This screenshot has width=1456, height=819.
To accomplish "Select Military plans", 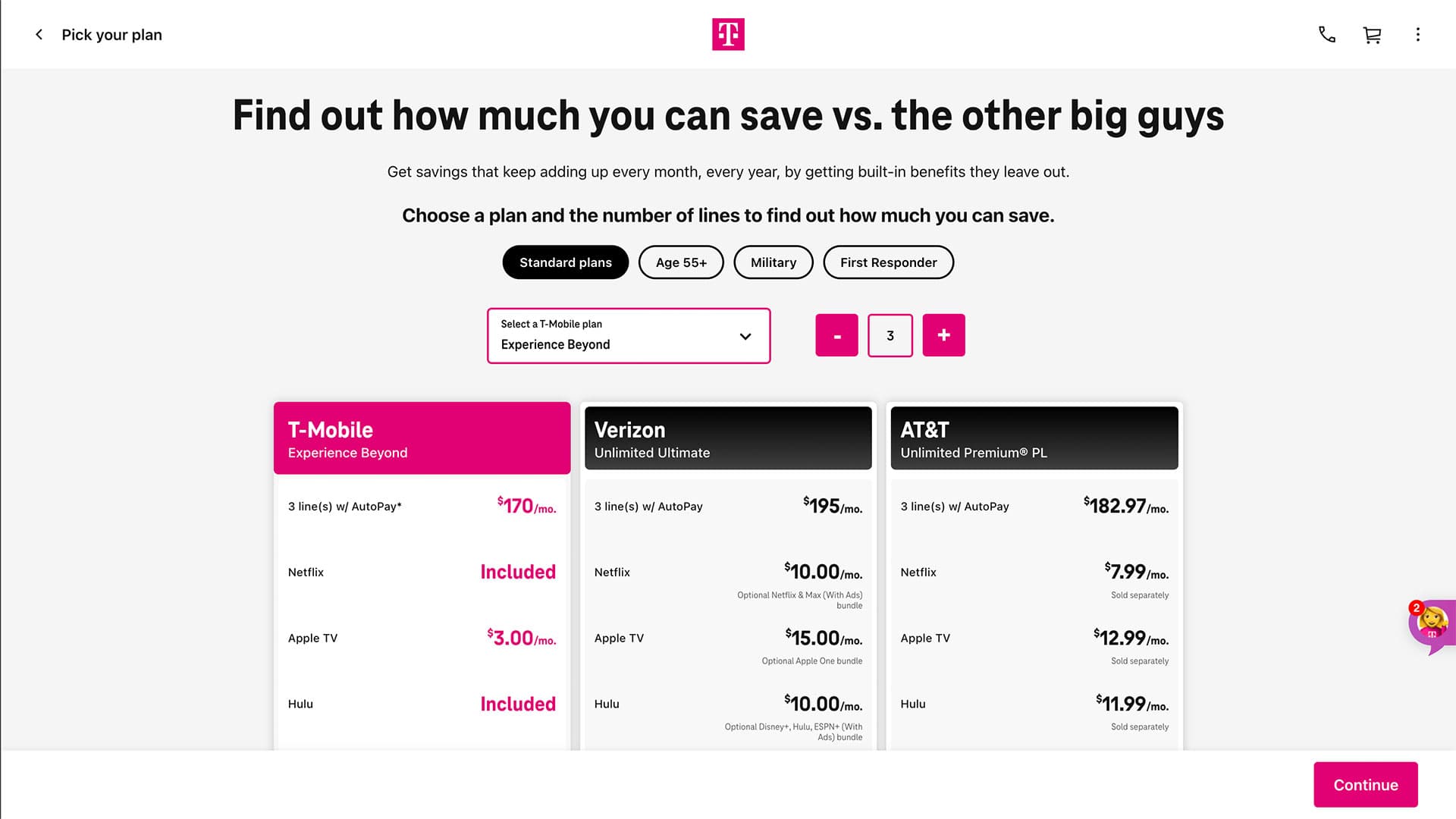I will coord(773,262).
